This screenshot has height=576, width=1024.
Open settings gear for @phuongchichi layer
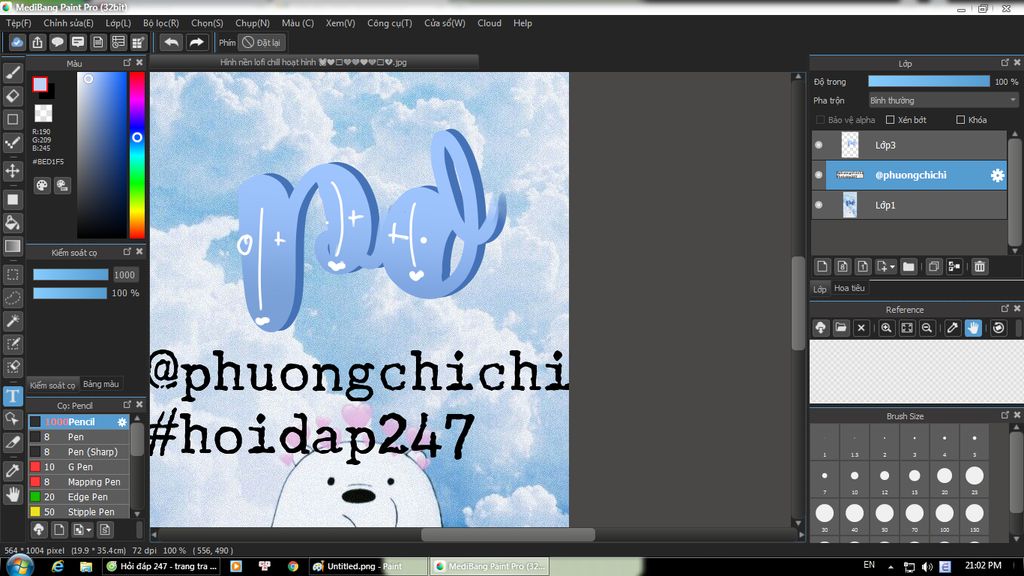[997, 175]
